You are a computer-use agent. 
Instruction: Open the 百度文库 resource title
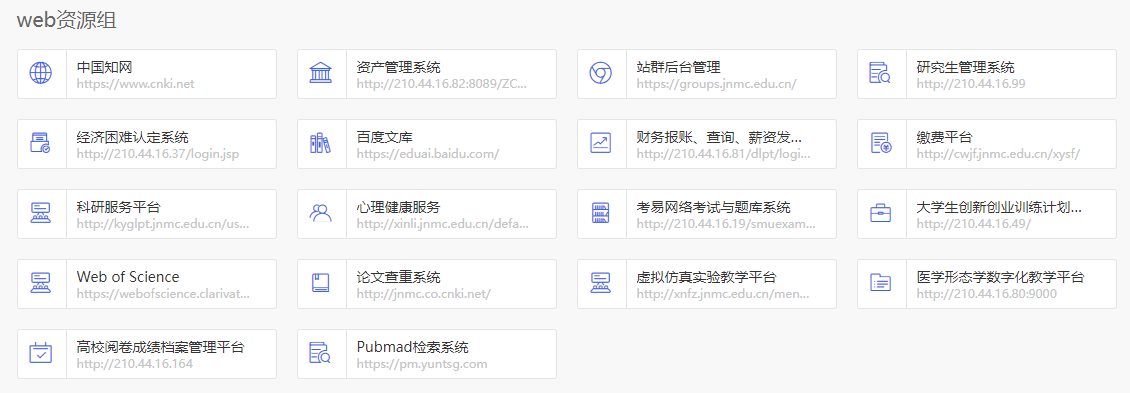[384, 137]
